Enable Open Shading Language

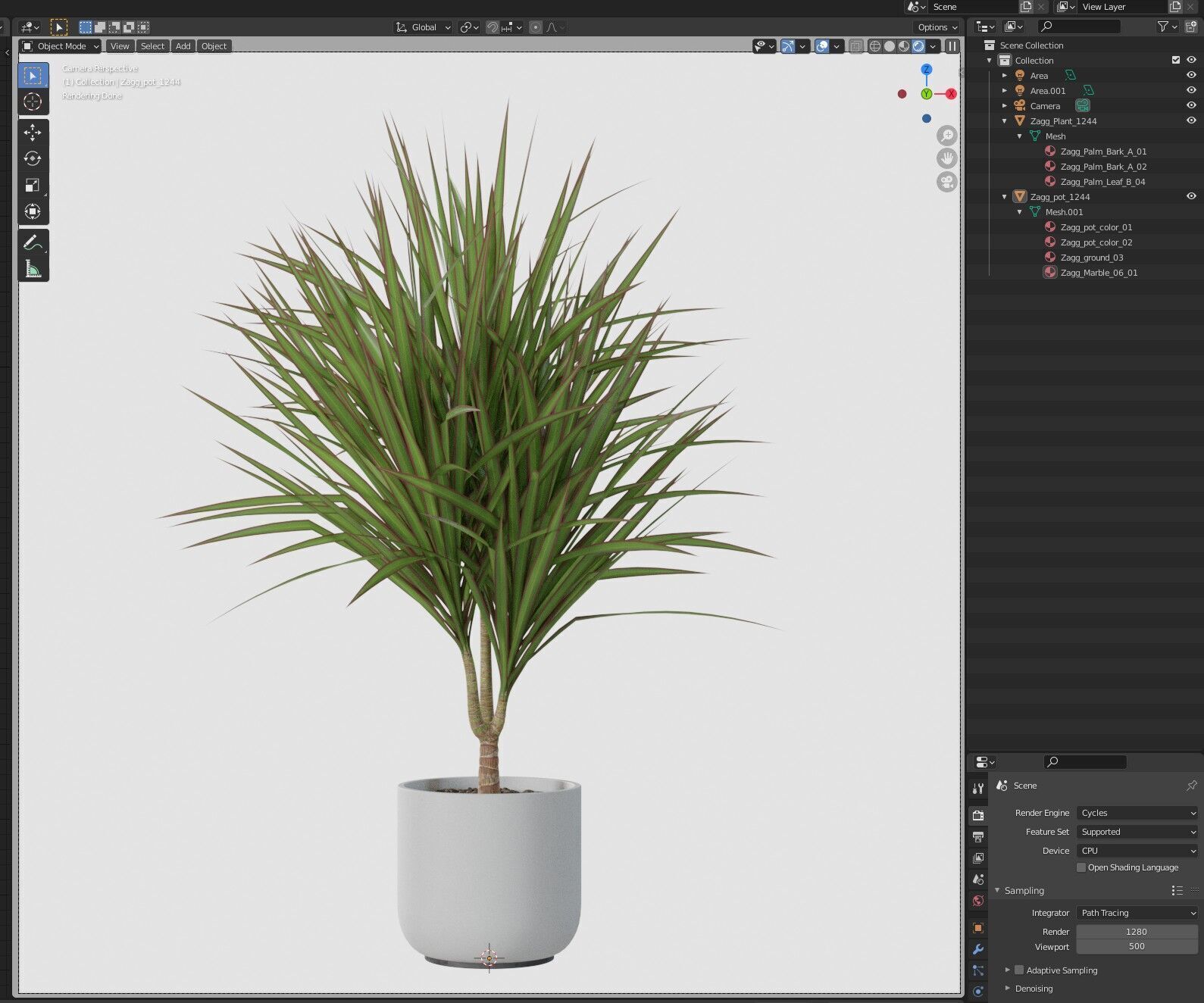click(x=1081, y=868)
